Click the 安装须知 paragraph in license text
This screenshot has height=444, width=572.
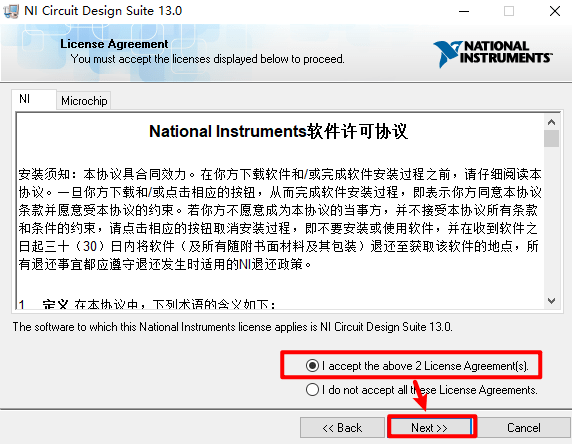pyautogui.click(x=280, y=219)
